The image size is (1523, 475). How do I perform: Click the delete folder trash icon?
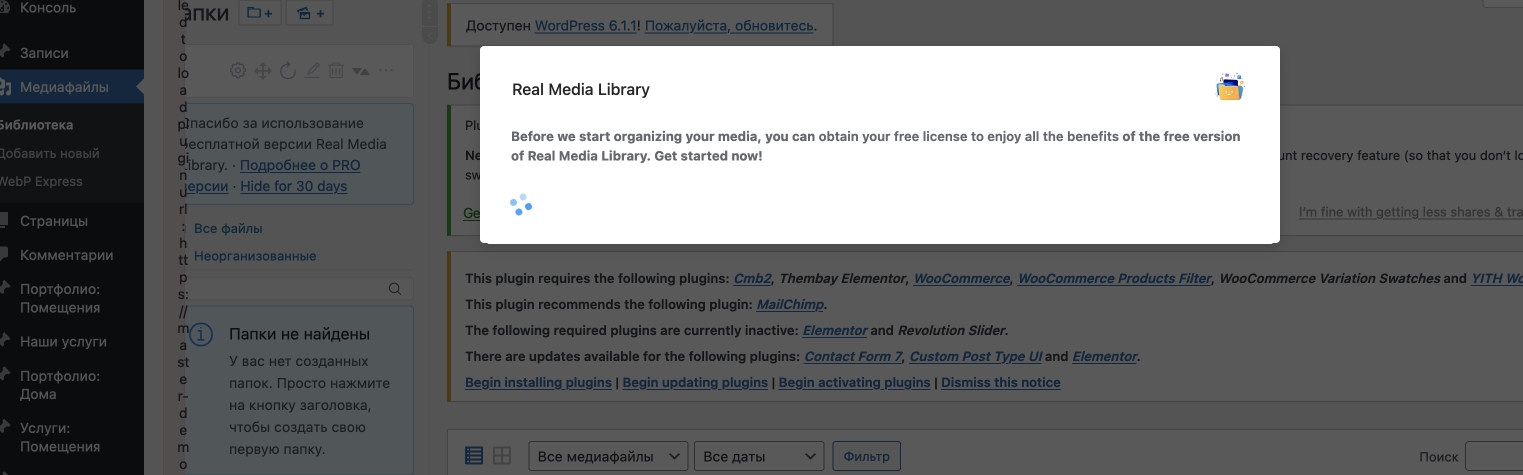click(336, 70)
